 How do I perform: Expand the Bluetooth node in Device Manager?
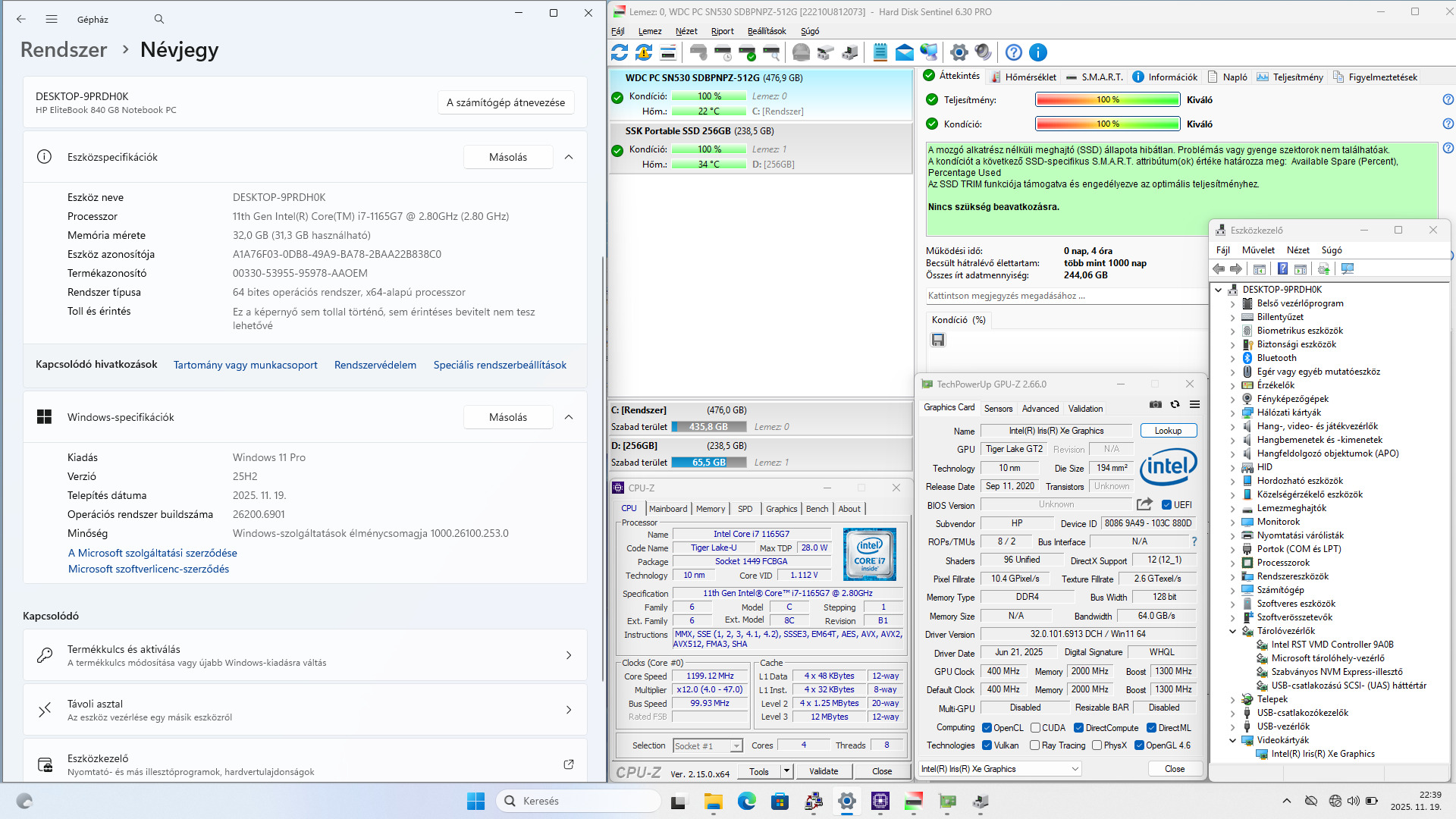coord(1232,358)
